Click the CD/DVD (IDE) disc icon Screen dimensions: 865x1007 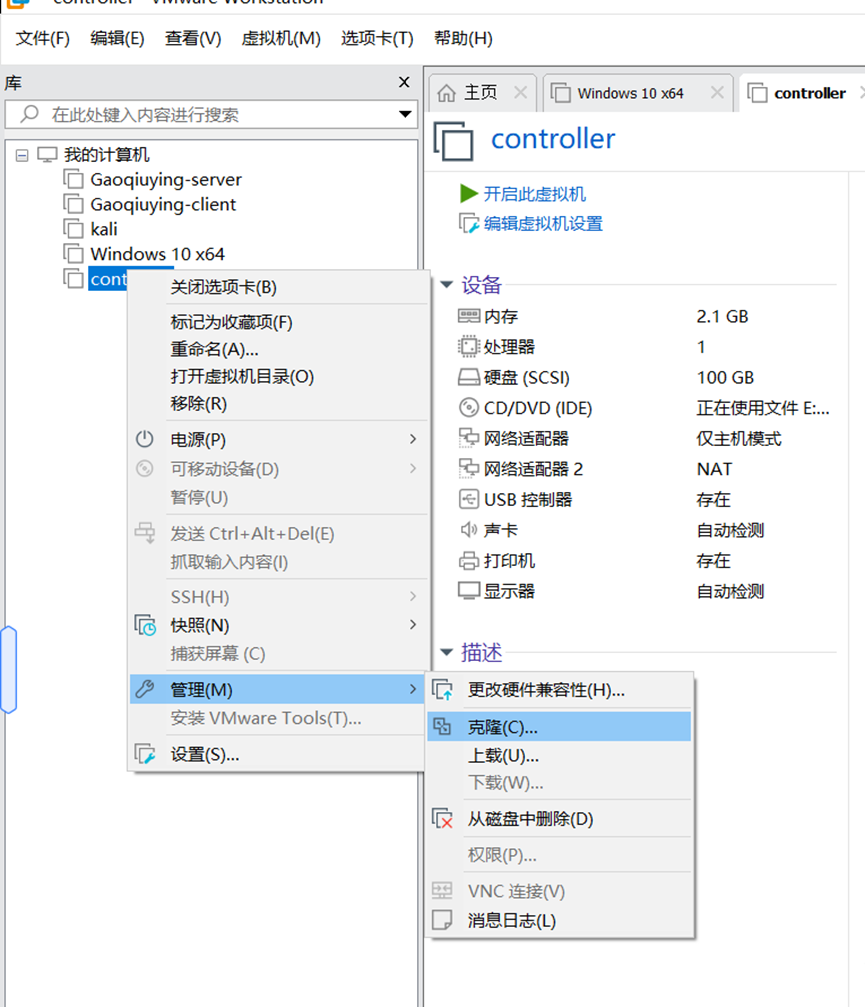tap(469, 408)
